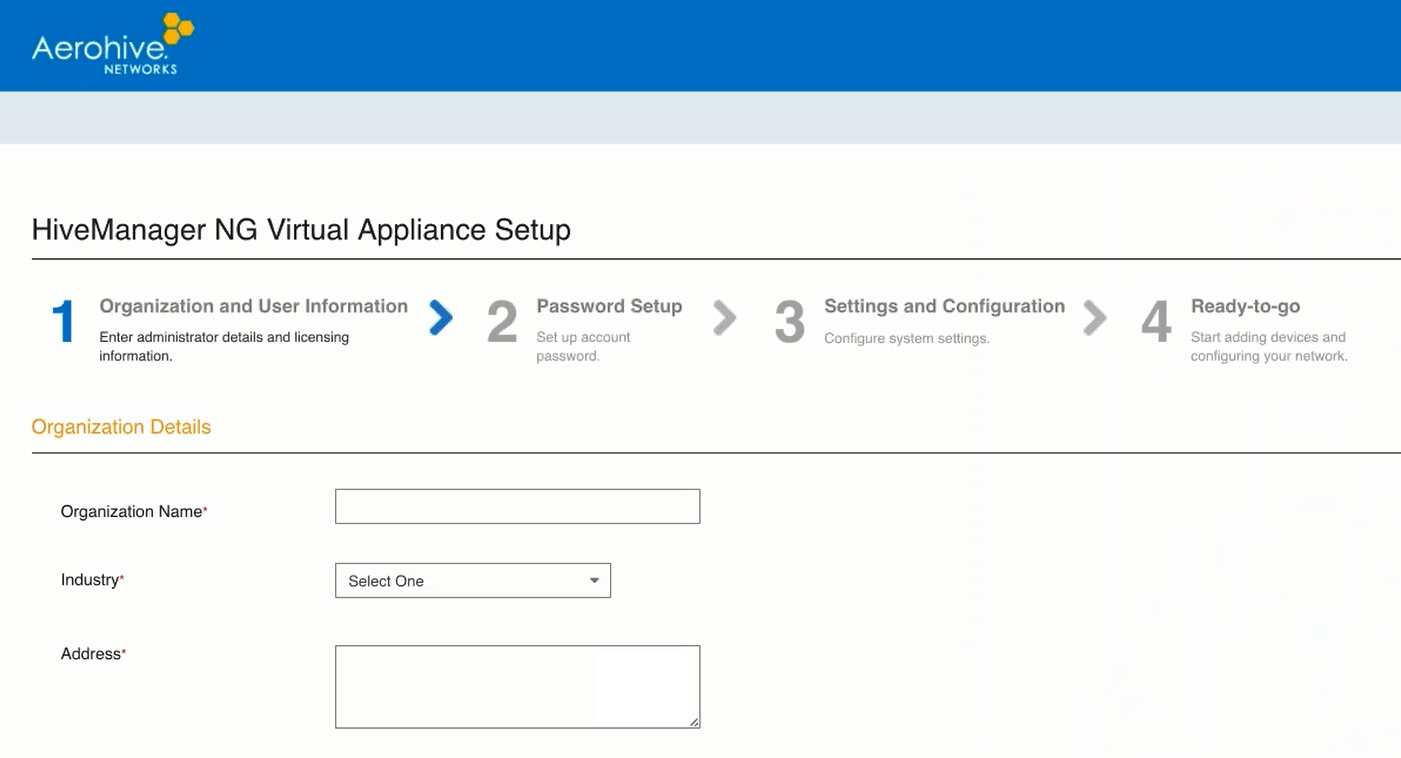Screen dimensions: 1401x758
Task: Click the Address field label
Action: (x=90, y=654)
